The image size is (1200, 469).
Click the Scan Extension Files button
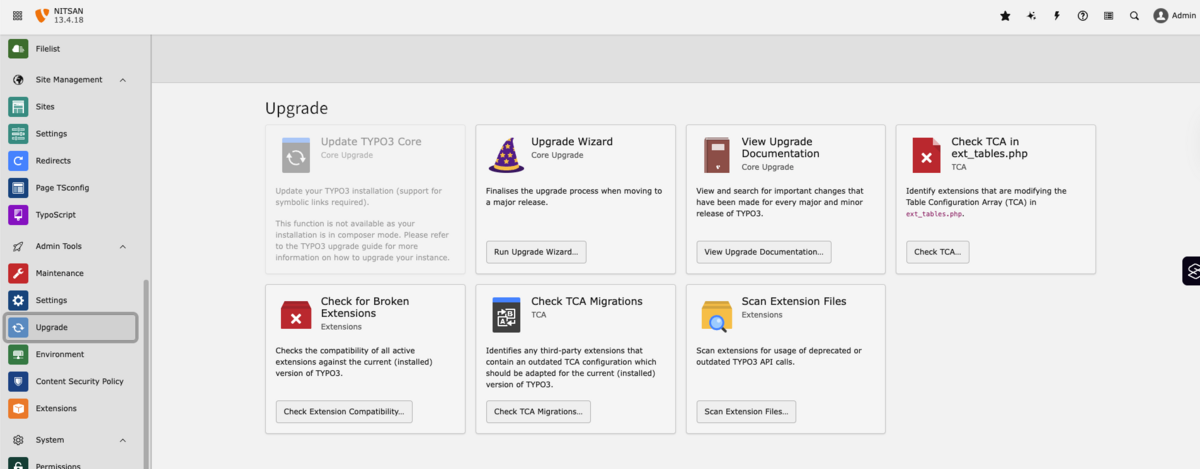point(746,411)
